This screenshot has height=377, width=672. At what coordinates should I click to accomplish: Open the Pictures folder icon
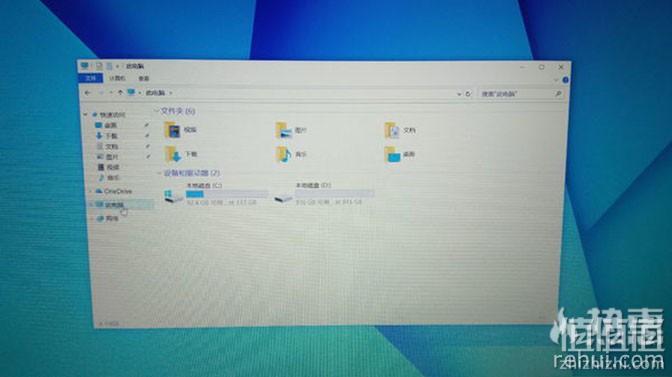[x=284, y=130]
